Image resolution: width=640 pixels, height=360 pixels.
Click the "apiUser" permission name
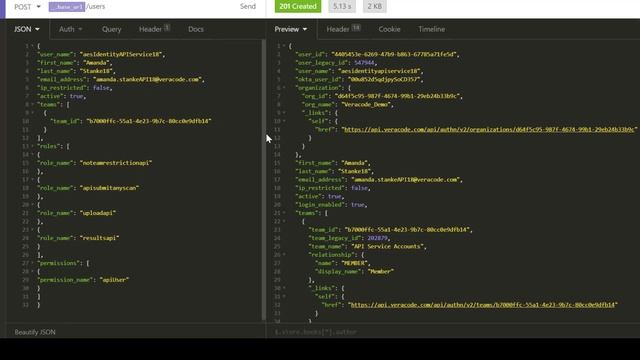click(x=114, y=280)
